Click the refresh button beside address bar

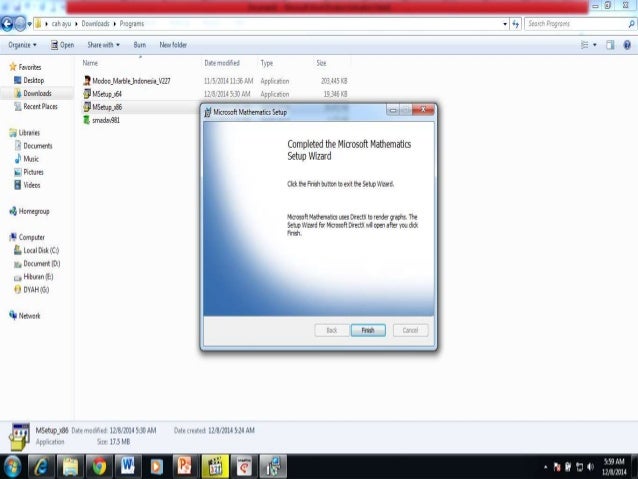[516, 24]
